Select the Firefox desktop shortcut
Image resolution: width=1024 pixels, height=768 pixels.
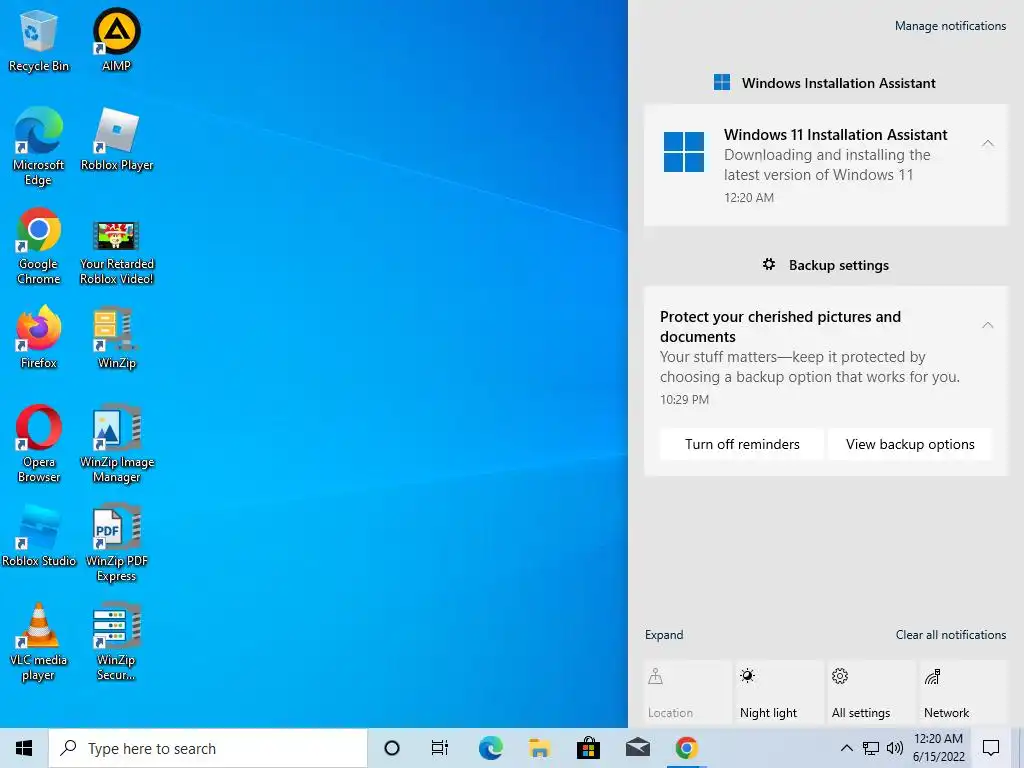(x=39, y=338)
